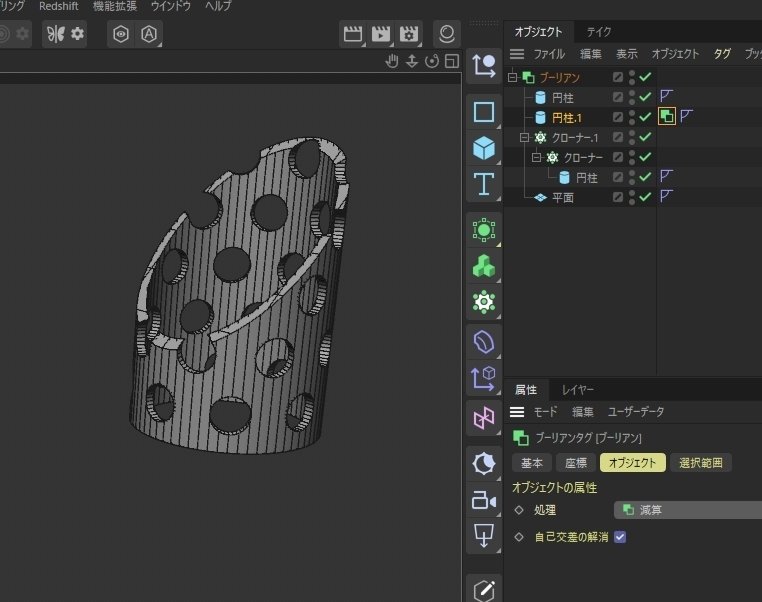Switch to the テイク tab
The height and width of the screenshot is (602, 762).
(x=599, y=32)
